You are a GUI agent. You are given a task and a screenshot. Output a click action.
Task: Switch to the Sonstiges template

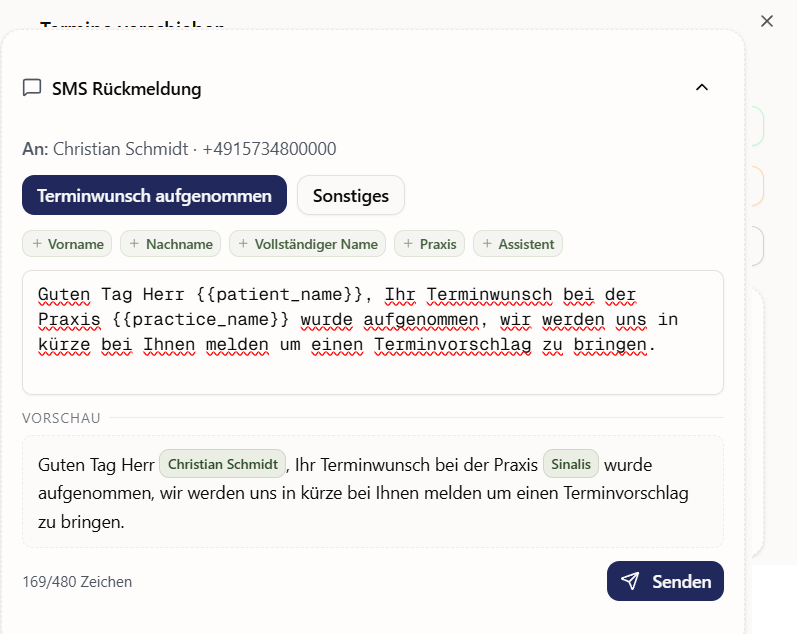351,195
